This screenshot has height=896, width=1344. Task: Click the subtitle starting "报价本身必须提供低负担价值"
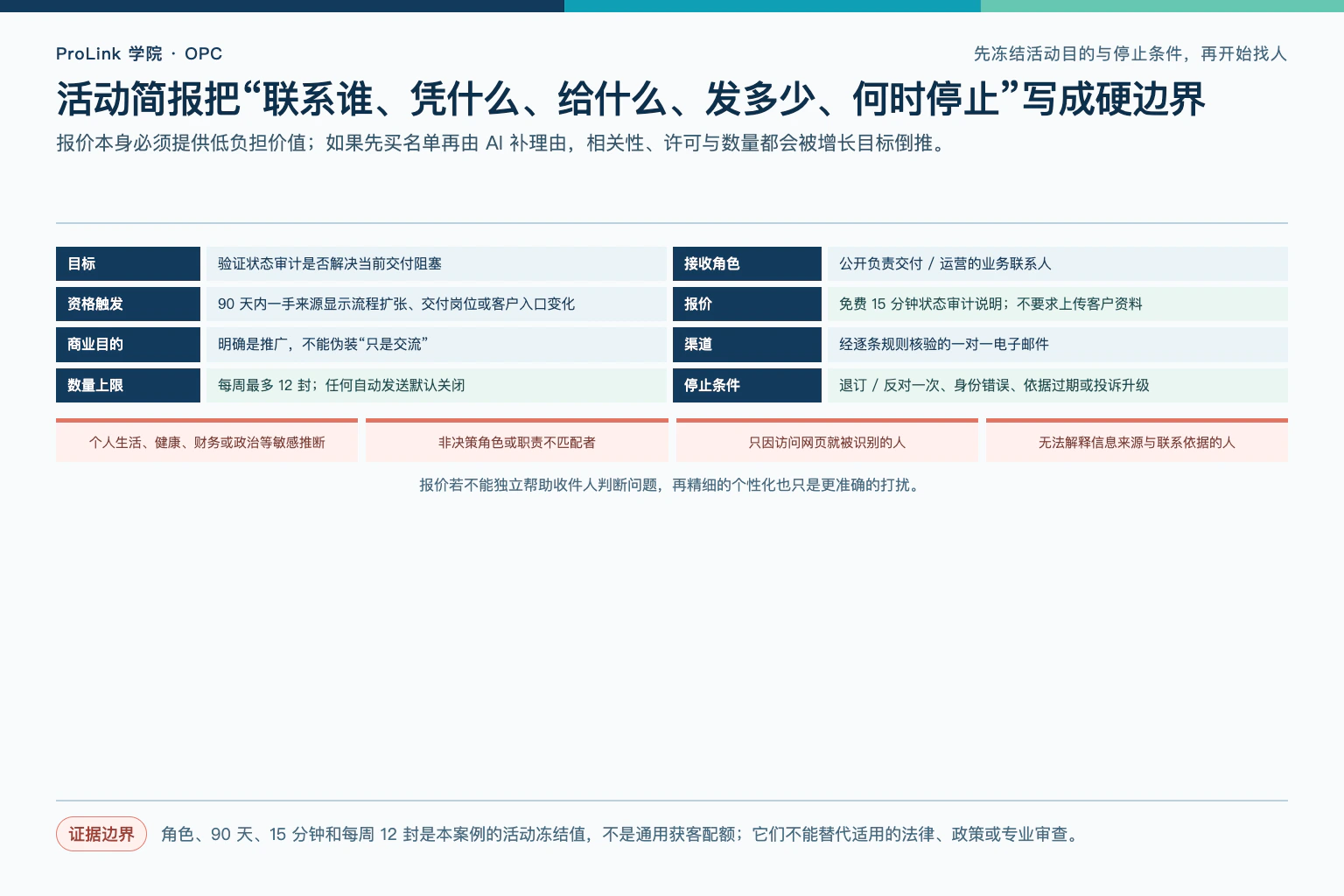[x=503, y=143]
